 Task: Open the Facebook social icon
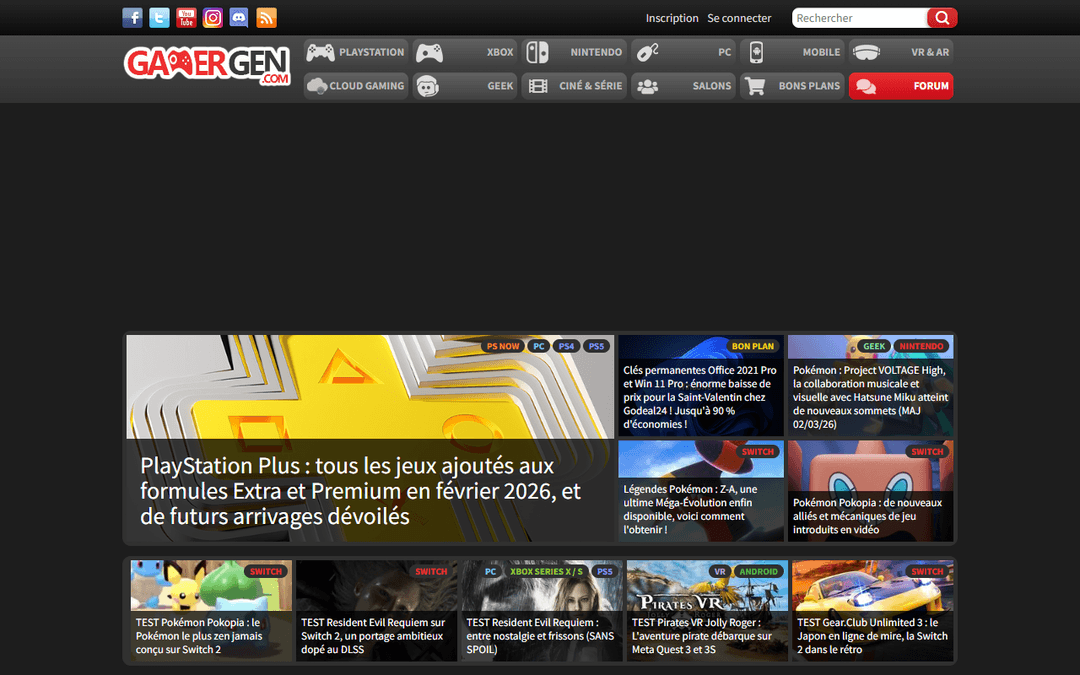(x=132, y=18)
